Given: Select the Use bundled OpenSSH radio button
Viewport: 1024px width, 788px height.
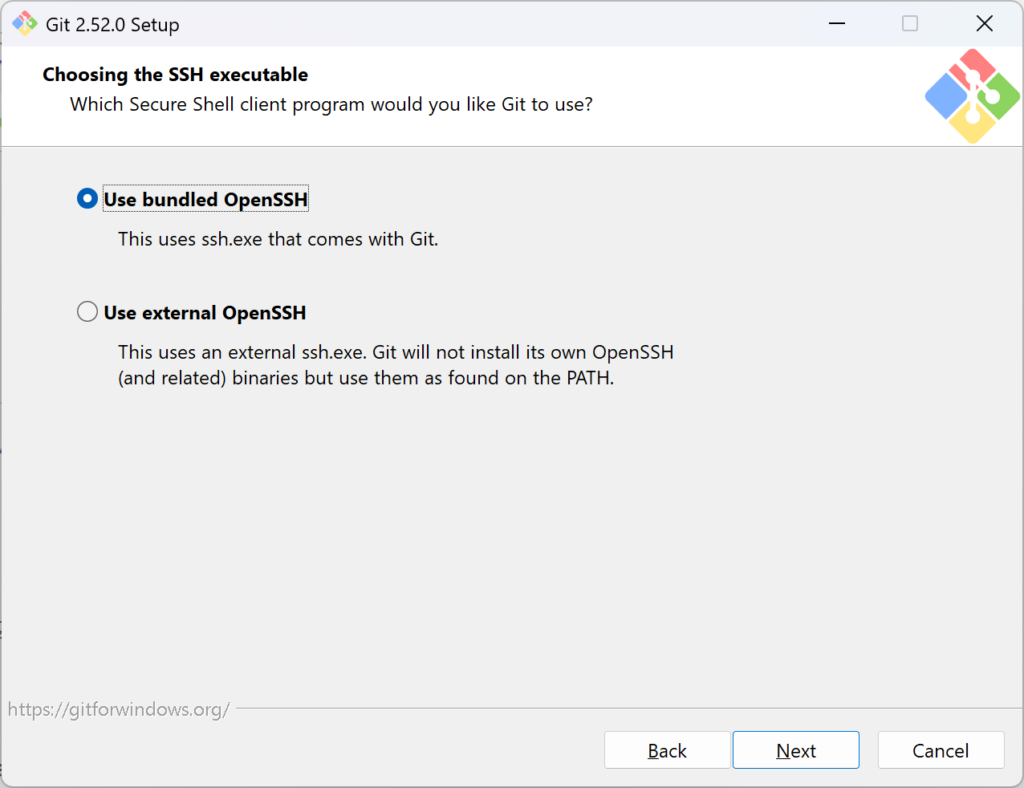Looking at the screenshot, I should click(88, 200).
